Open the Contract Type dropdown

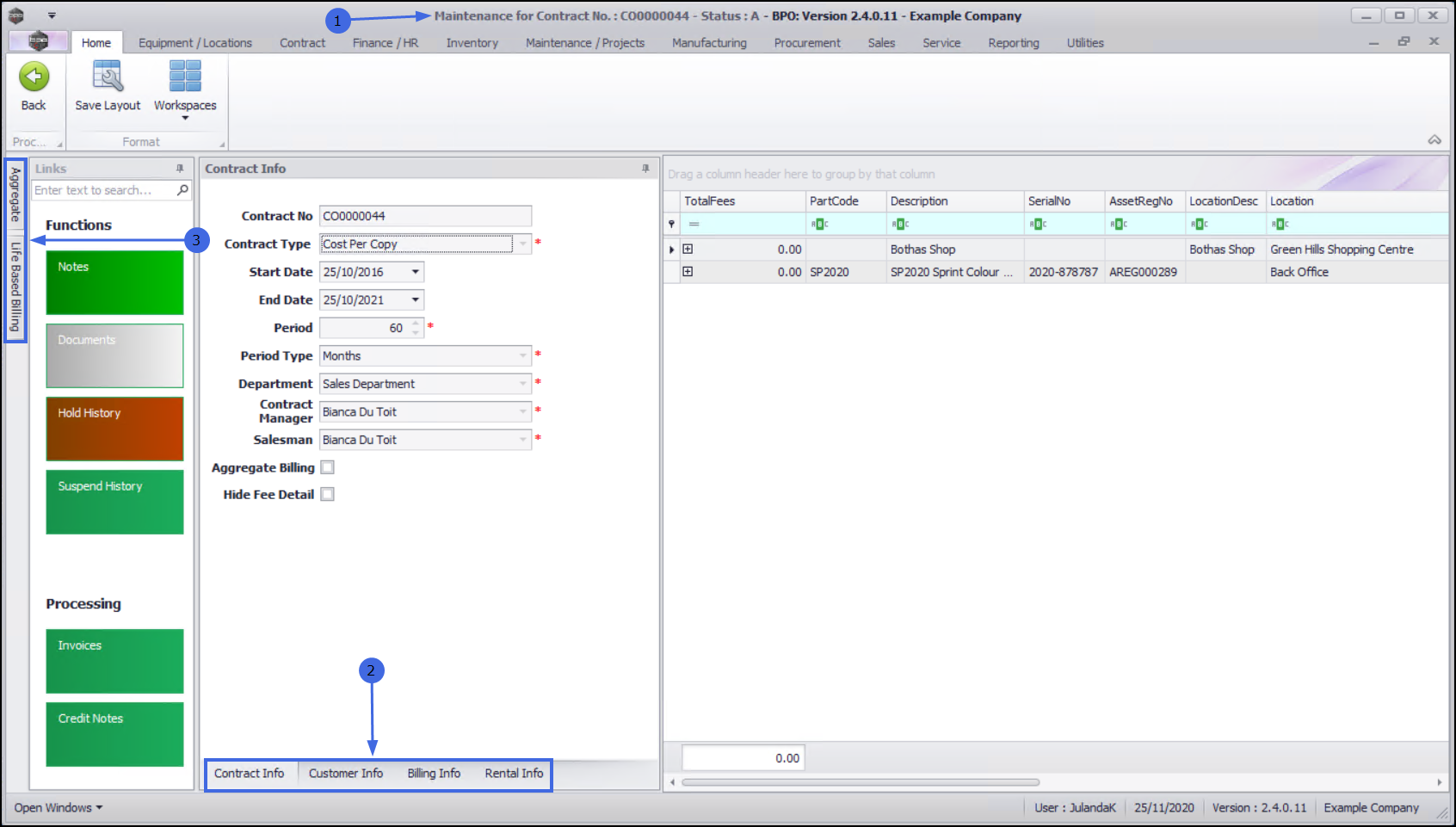[x=522, y=244]
